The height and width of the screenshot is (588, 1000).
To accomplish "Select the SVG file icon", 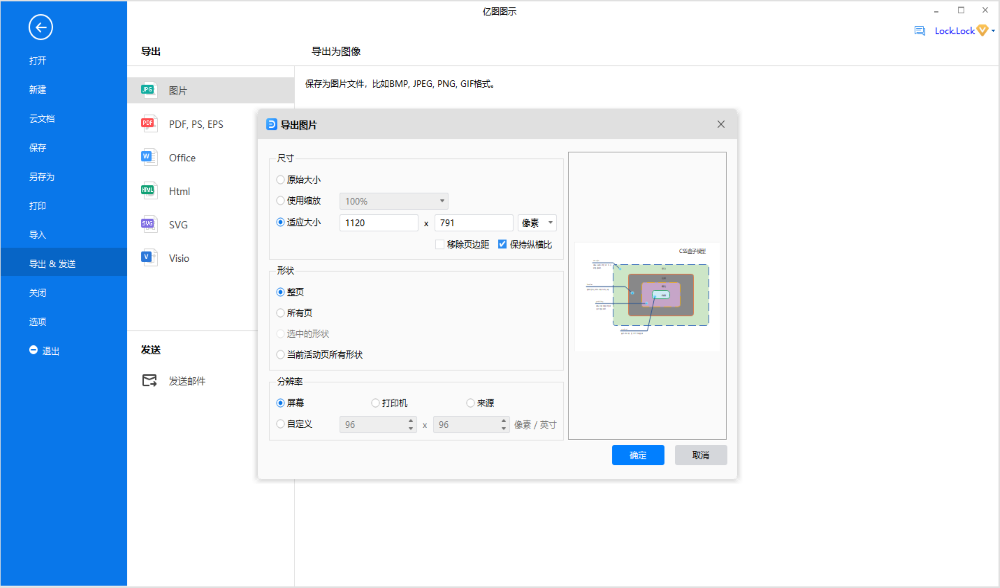I will coord(148,224).
